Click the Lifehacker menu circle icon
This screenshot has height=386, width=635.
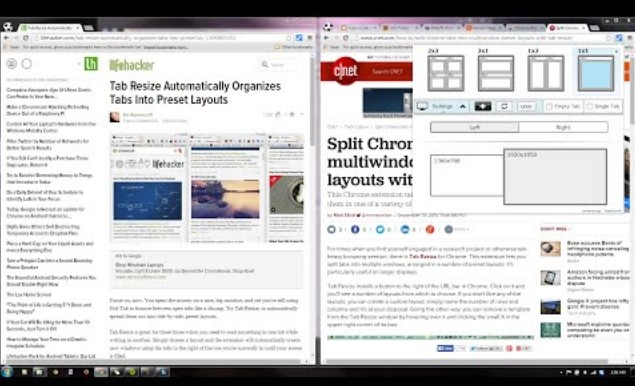(11, 64)
